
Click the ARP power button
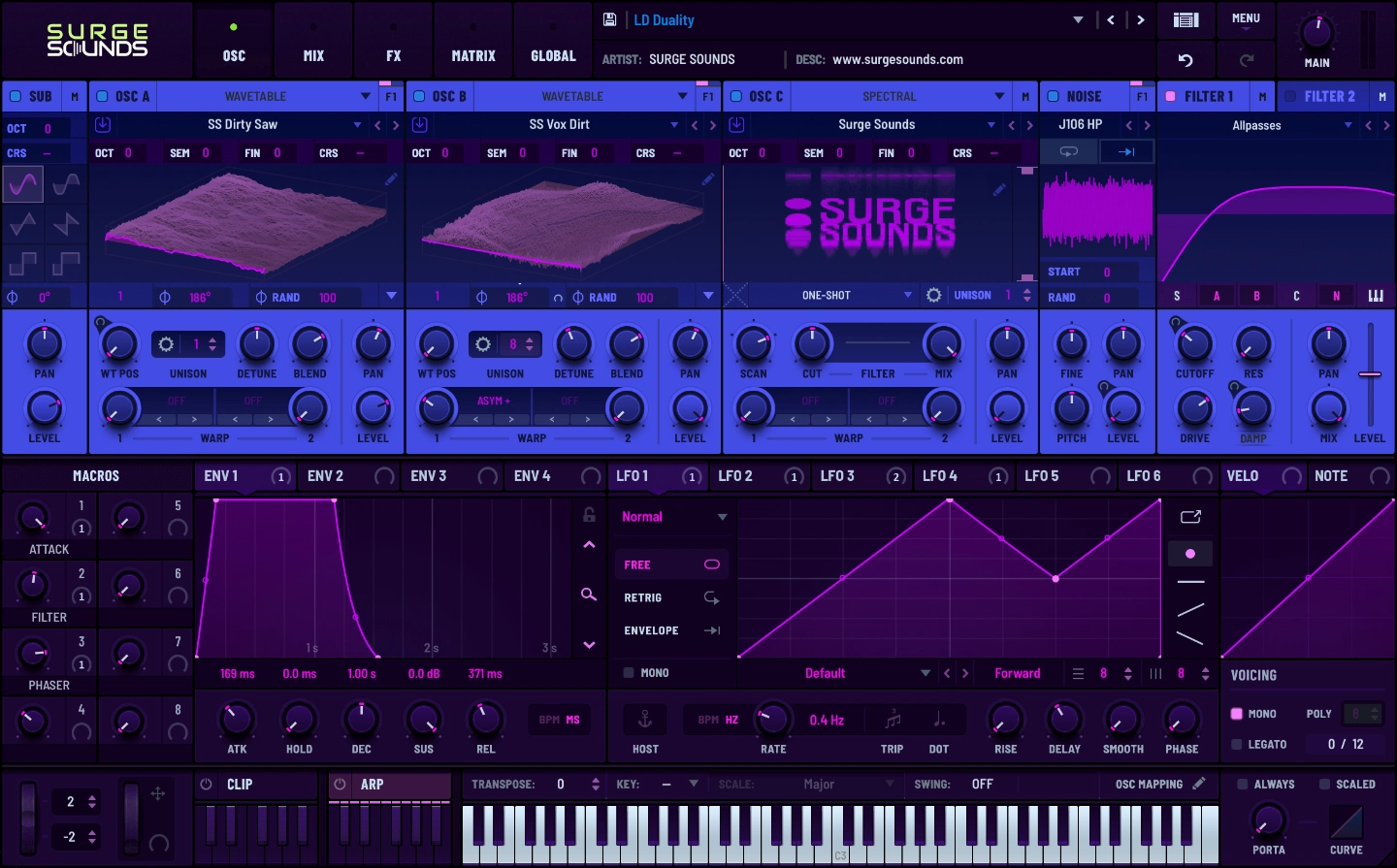(340, 784)
